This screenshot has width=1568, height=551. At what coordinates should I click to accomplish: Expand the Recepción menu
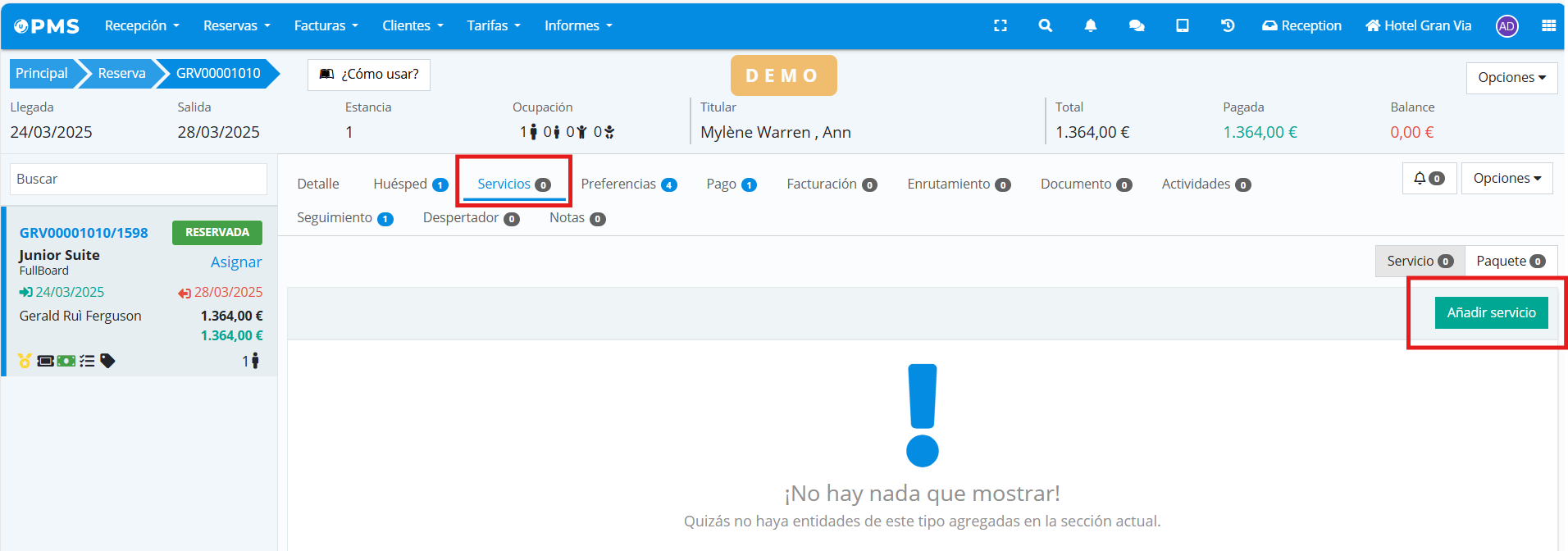pos(141,25)
